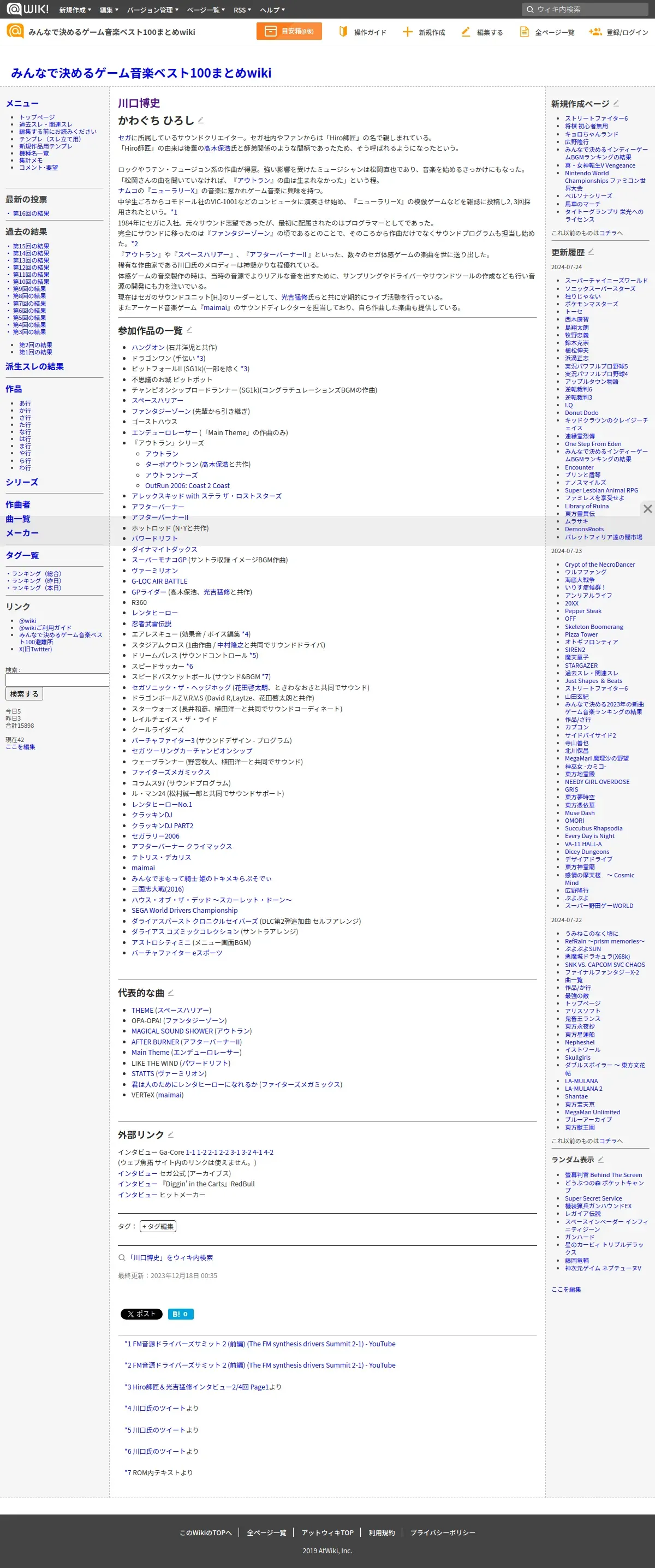Open アットウィキTOP footer link
The width and height of the screenshot is (655, 1568).
pos(327,1533)
